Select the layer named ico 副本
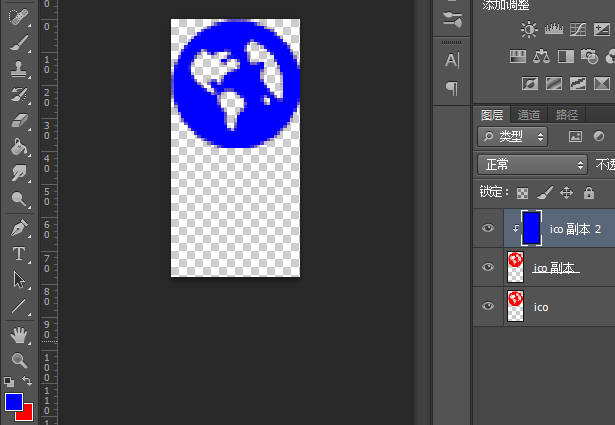Screen dimensions: 615x425 pyautogui.click(x=554, y=268)
